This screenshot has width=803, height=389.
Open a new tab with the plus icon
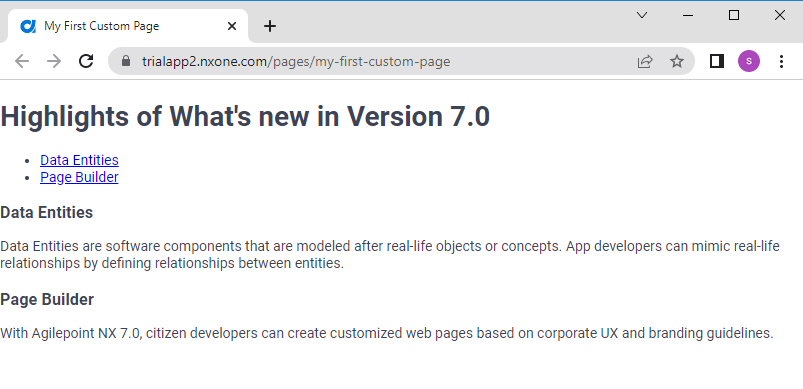(x=270, y=26)
